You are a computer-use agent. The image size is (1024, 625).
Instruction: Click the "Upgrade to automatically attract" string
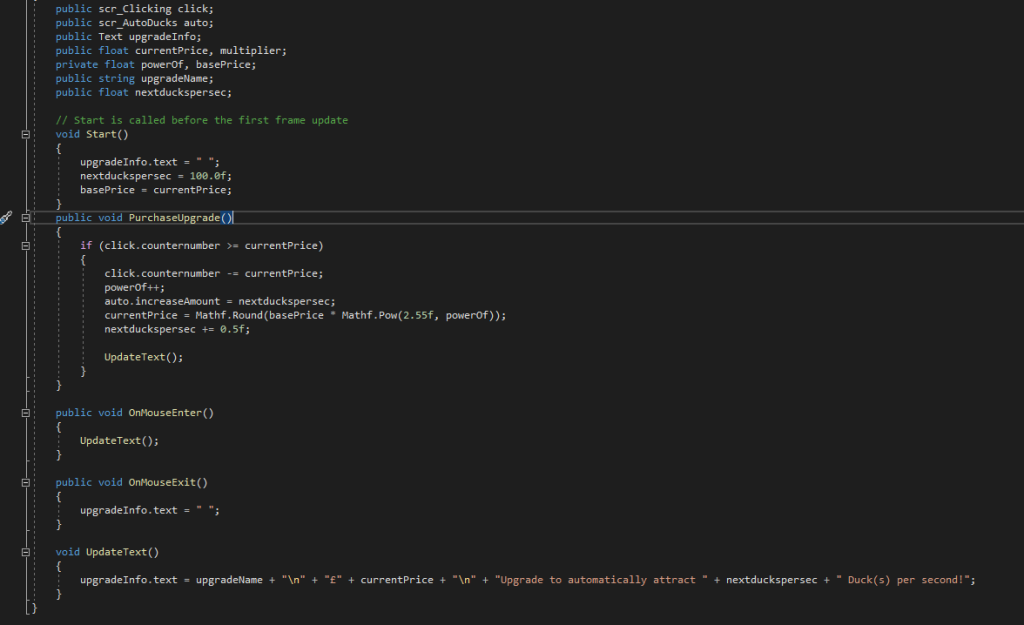pos(596,580)
